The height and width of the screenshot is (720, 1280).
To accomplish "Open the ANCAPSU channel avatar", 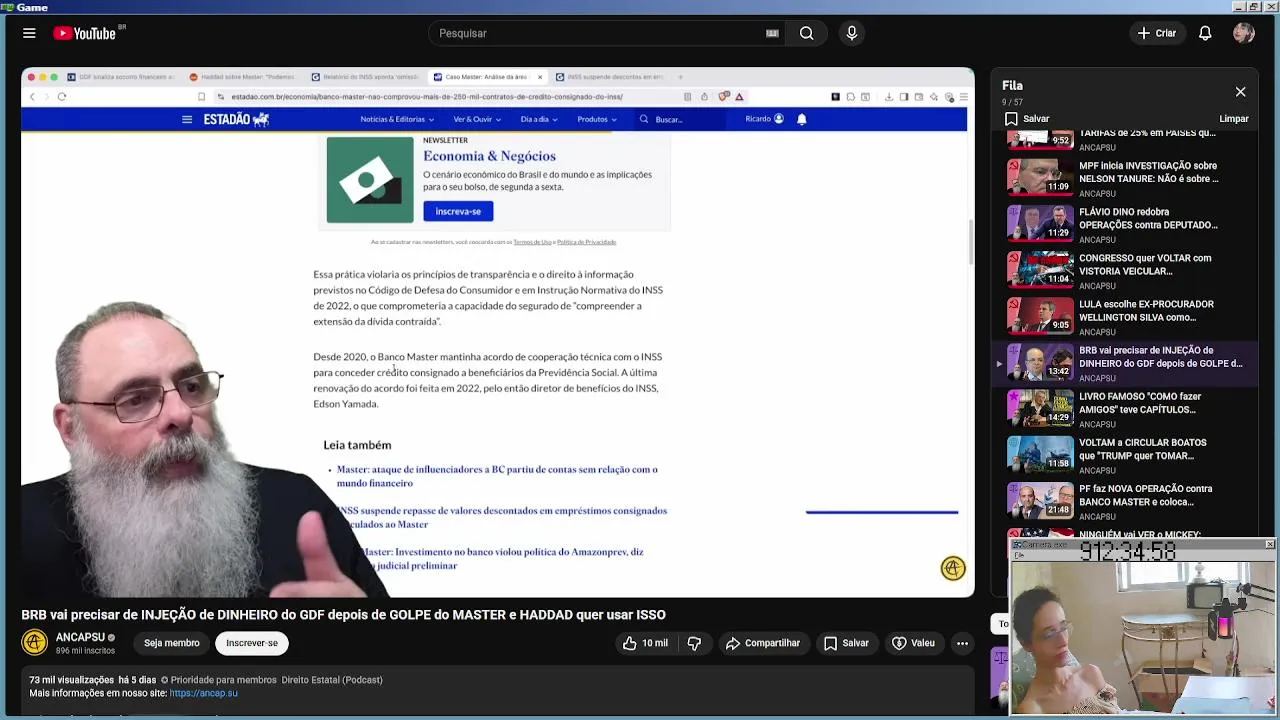I will pyautogui.click(x=35, y=642).
